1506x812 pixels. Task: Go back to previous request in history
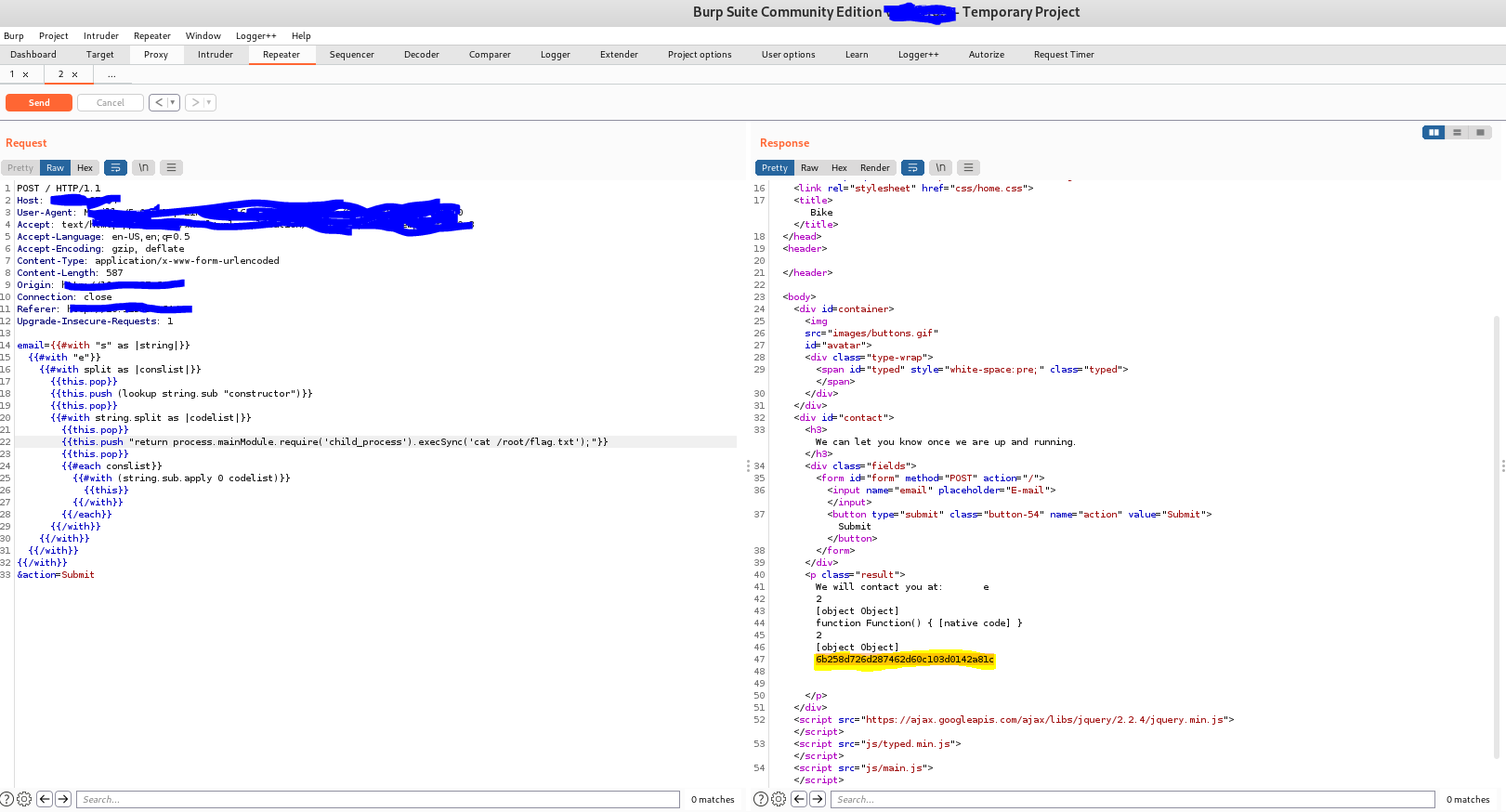click(158, 102)
